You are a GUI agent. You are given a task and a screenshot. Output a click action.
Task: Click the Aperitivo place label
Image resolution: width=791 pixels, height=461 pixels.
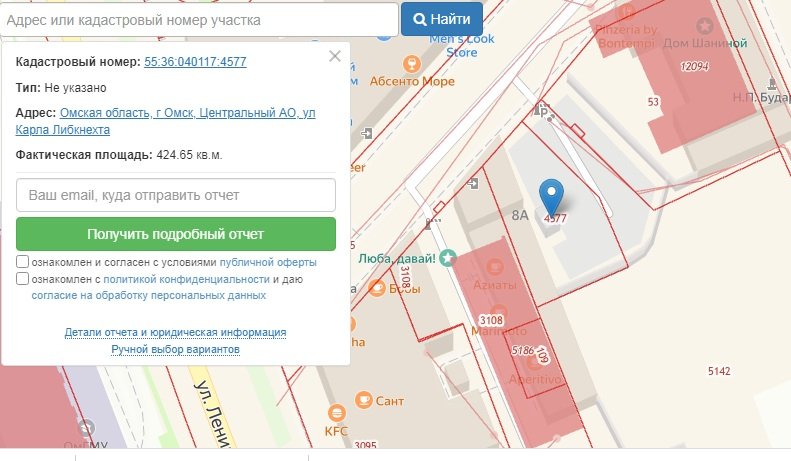pos(535,379)
